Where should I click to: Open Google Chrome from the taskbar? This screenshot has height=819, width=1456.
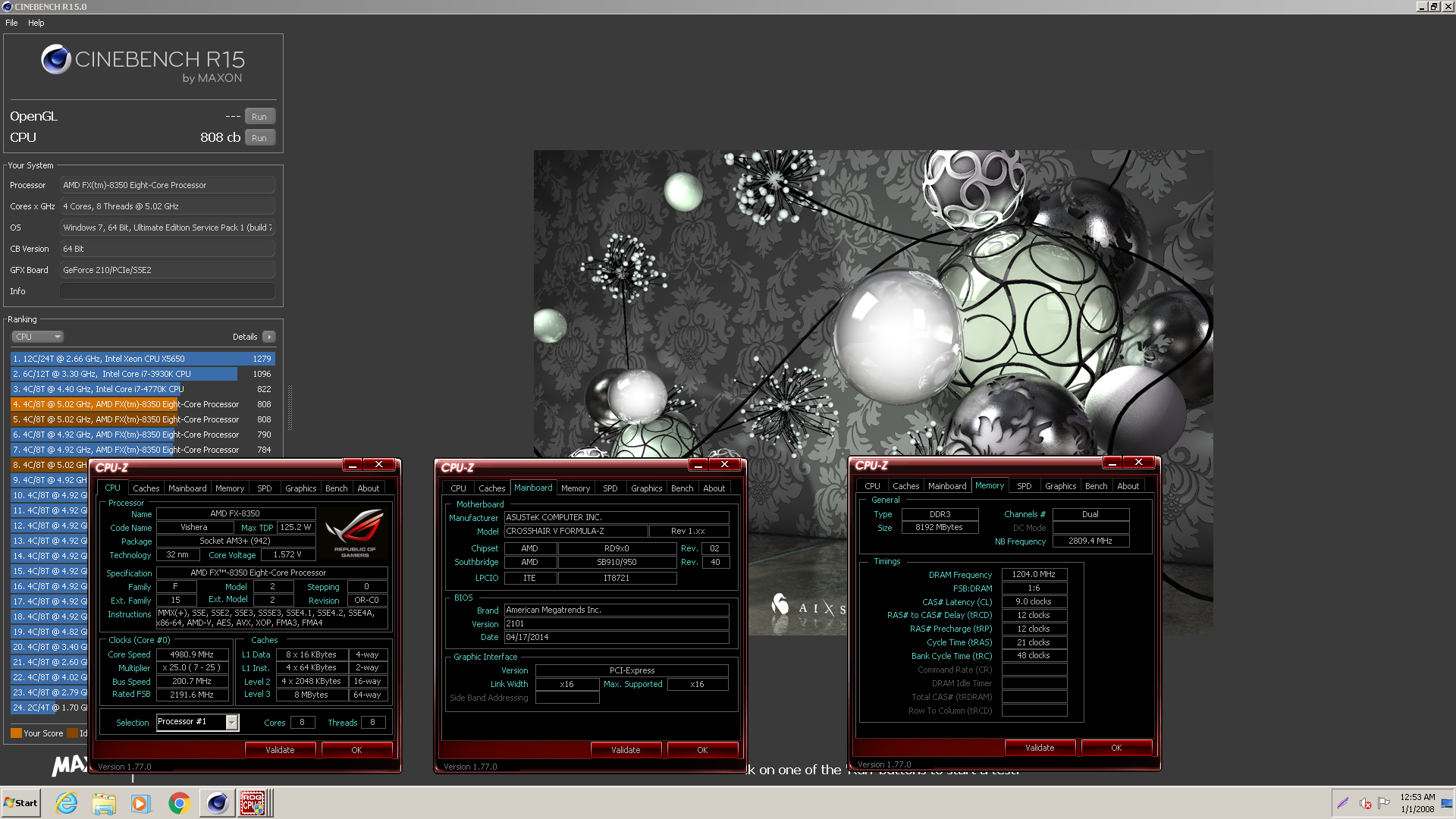coord(179,803)
